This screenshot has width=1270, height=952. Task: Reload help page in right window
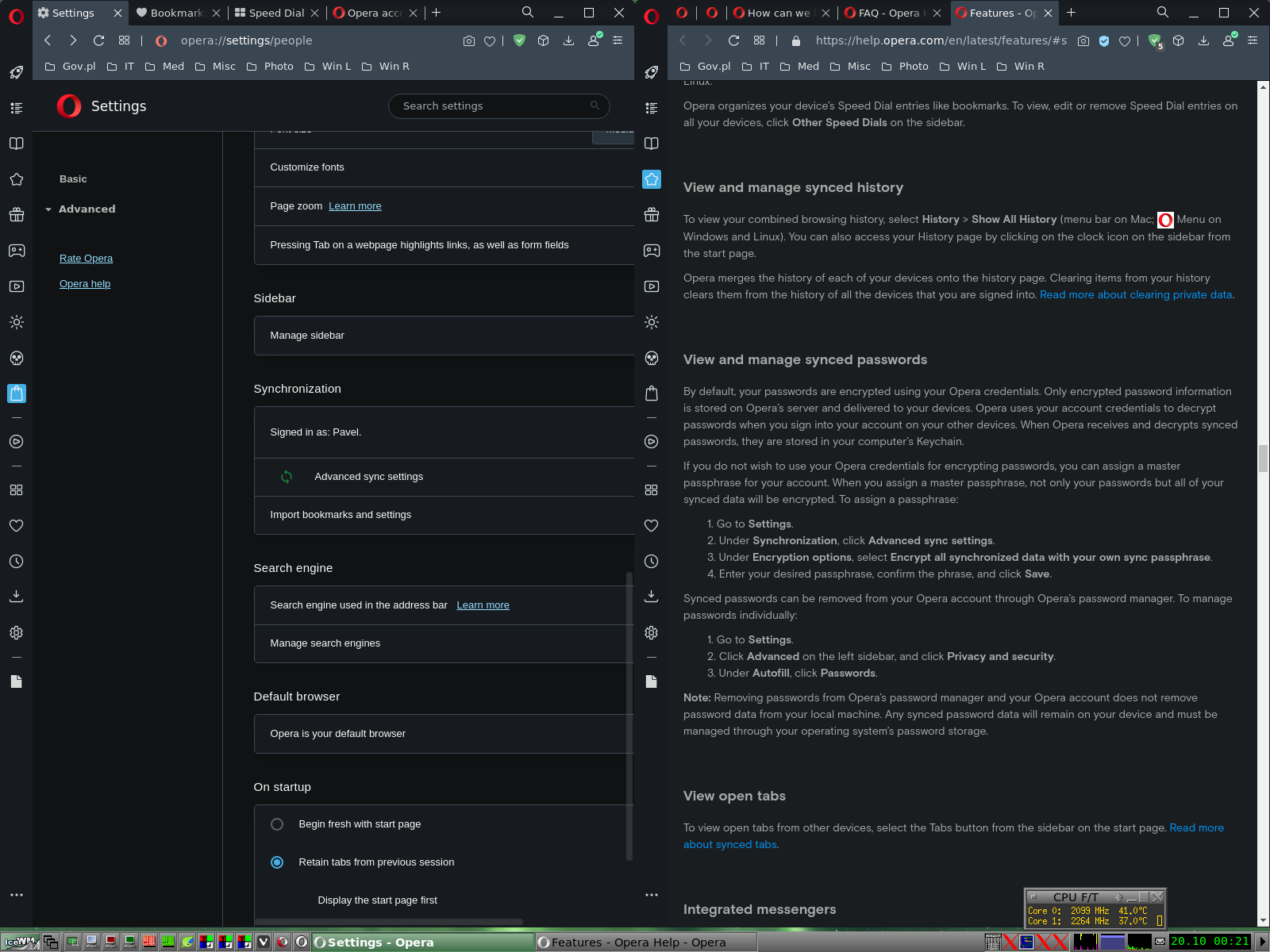click(733, 40)
